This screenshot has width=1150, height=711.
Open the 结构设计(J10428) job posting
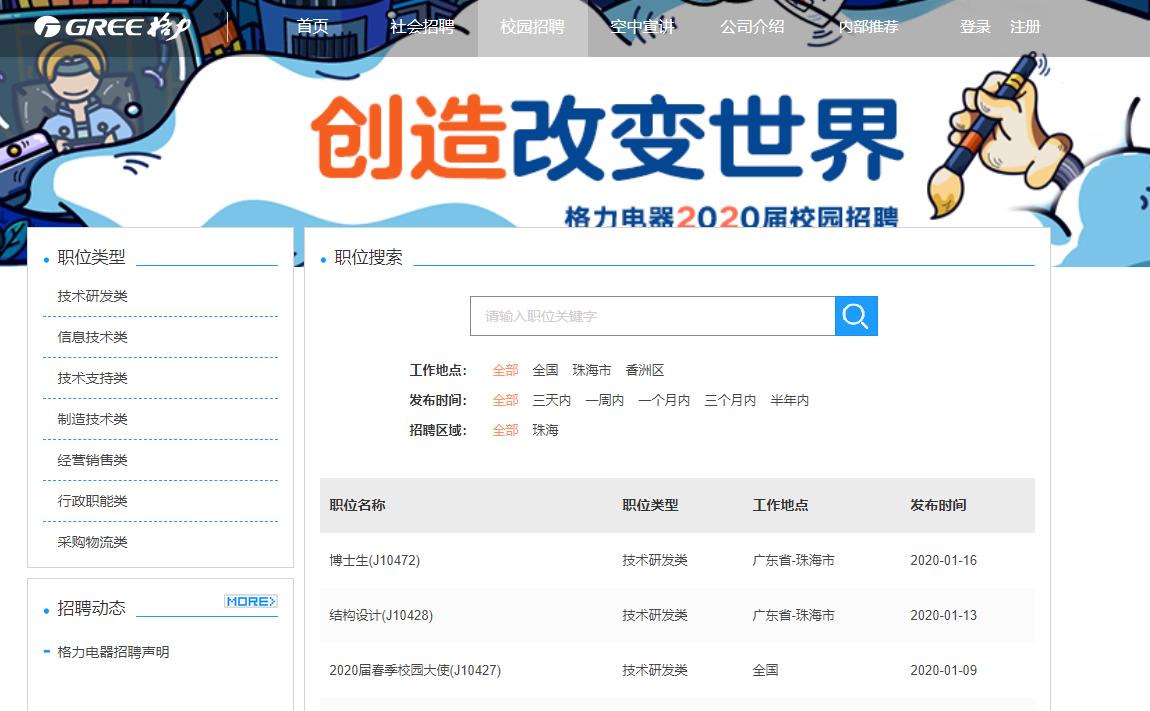381,616
